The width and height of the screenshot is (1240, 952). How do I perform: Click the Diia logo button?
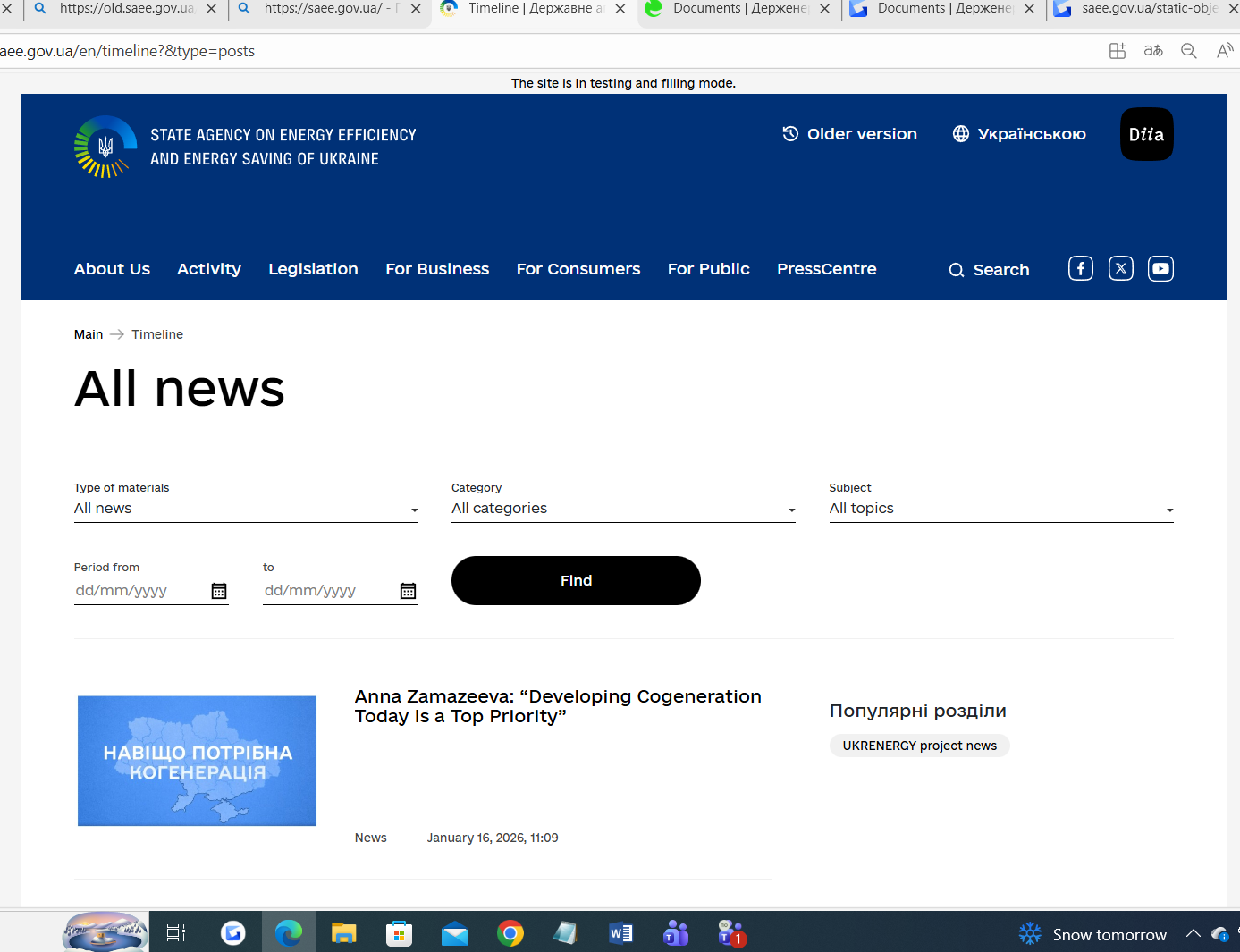click(x=1146, y=134)
